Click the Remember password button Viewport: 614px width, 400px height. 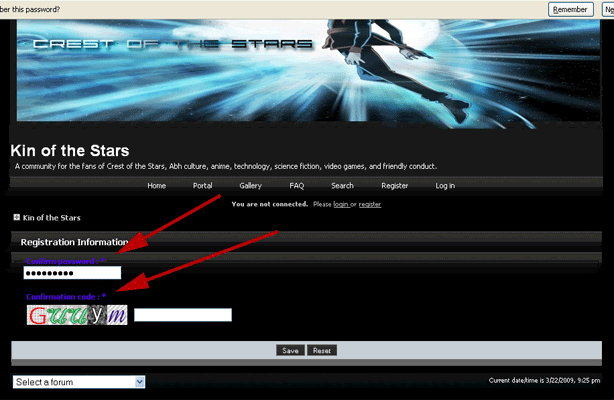571,9
